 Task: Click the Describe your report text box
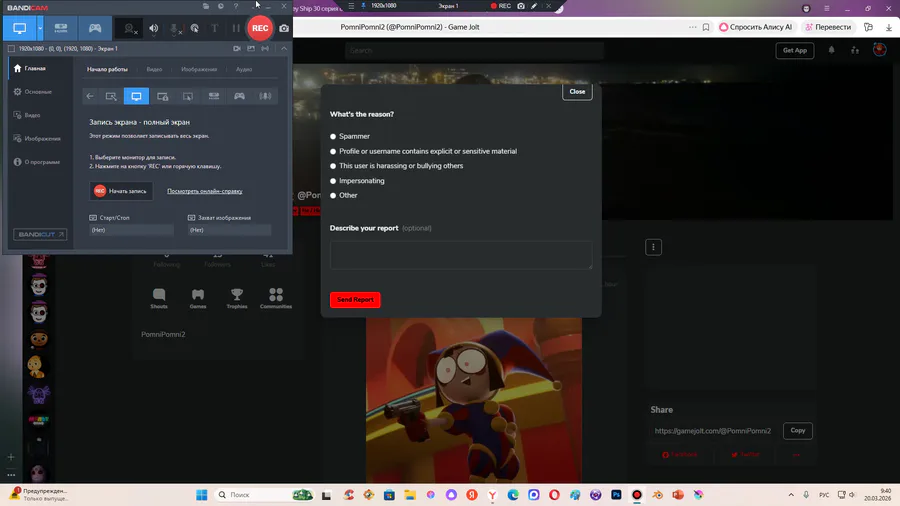pyautogui.click(x=461, y=255)
